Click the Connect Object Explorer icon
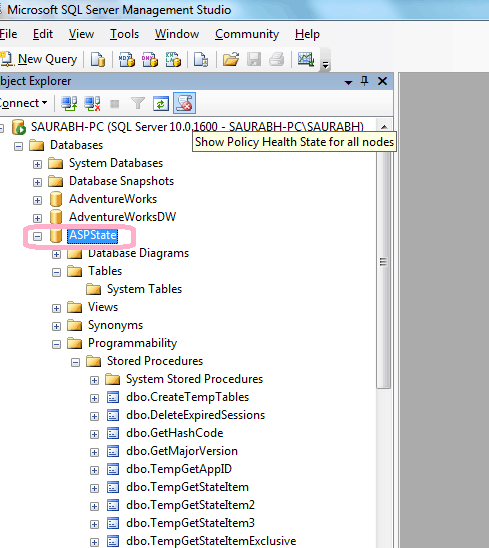This screenshot has height=548, width=489. pyautogui.click(x=69, y=103)
